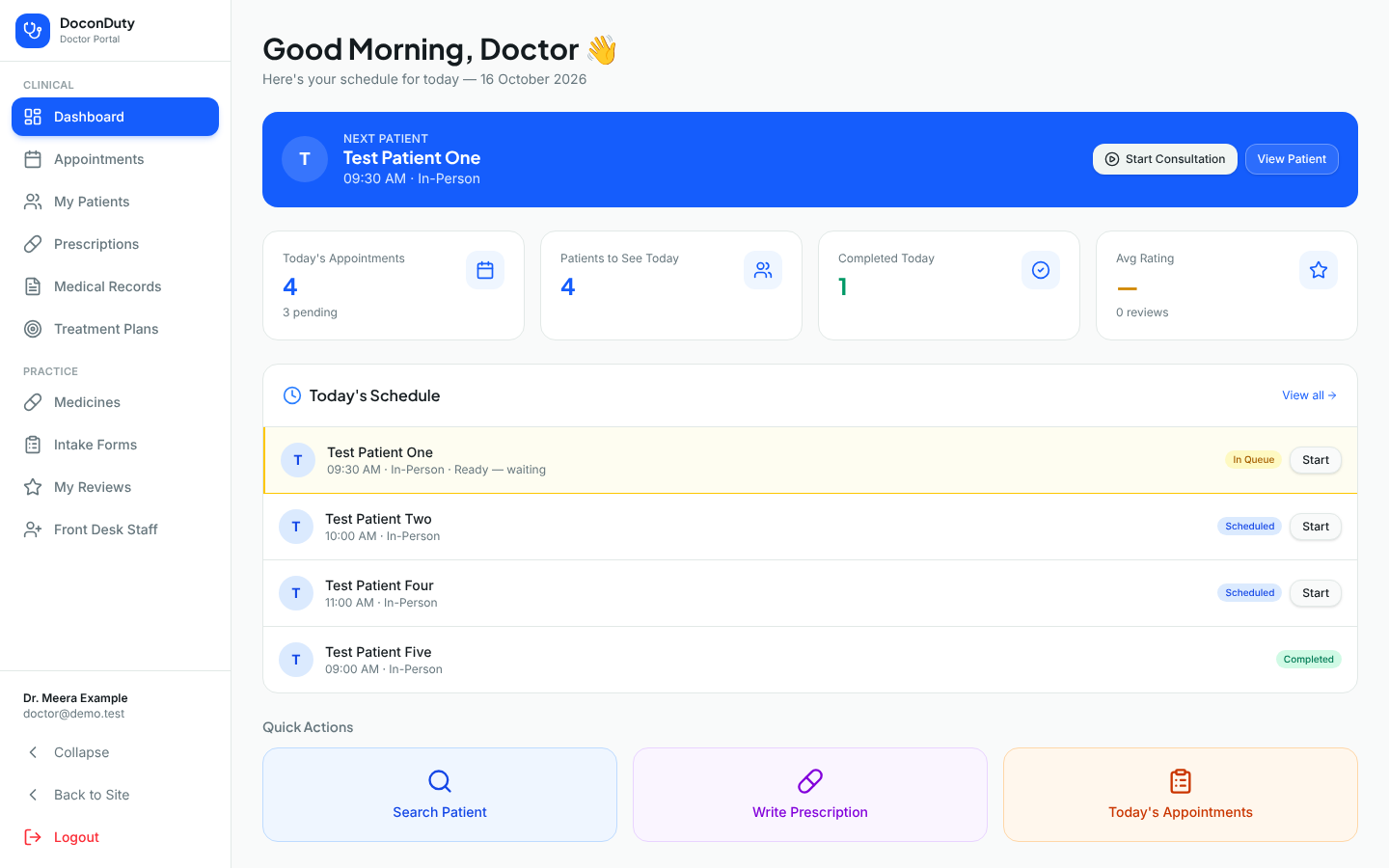This screenshot has width=1389, height=868.
Task: Click the DoconDuty stethoscope logo icon
Action: (33, 31)
